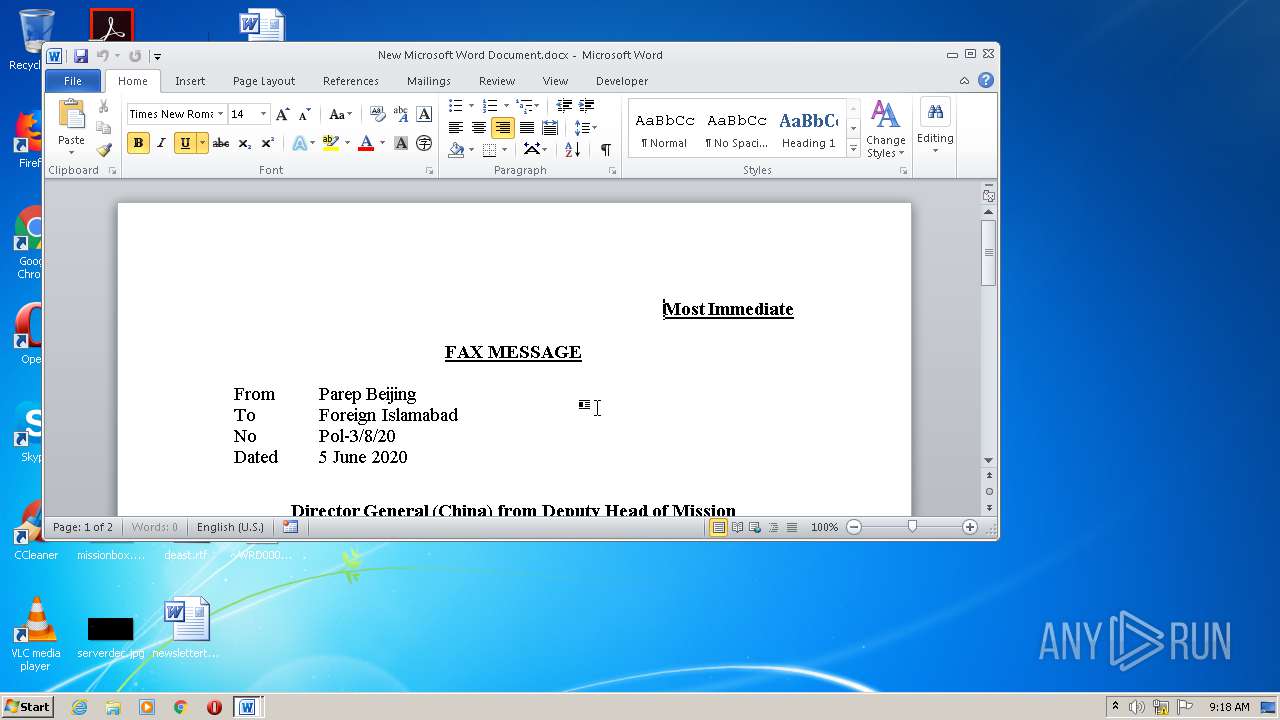This screenshot has width=1280, height=720.
Task: Click vertical scrollbar thumb
Action: [989, 252]
